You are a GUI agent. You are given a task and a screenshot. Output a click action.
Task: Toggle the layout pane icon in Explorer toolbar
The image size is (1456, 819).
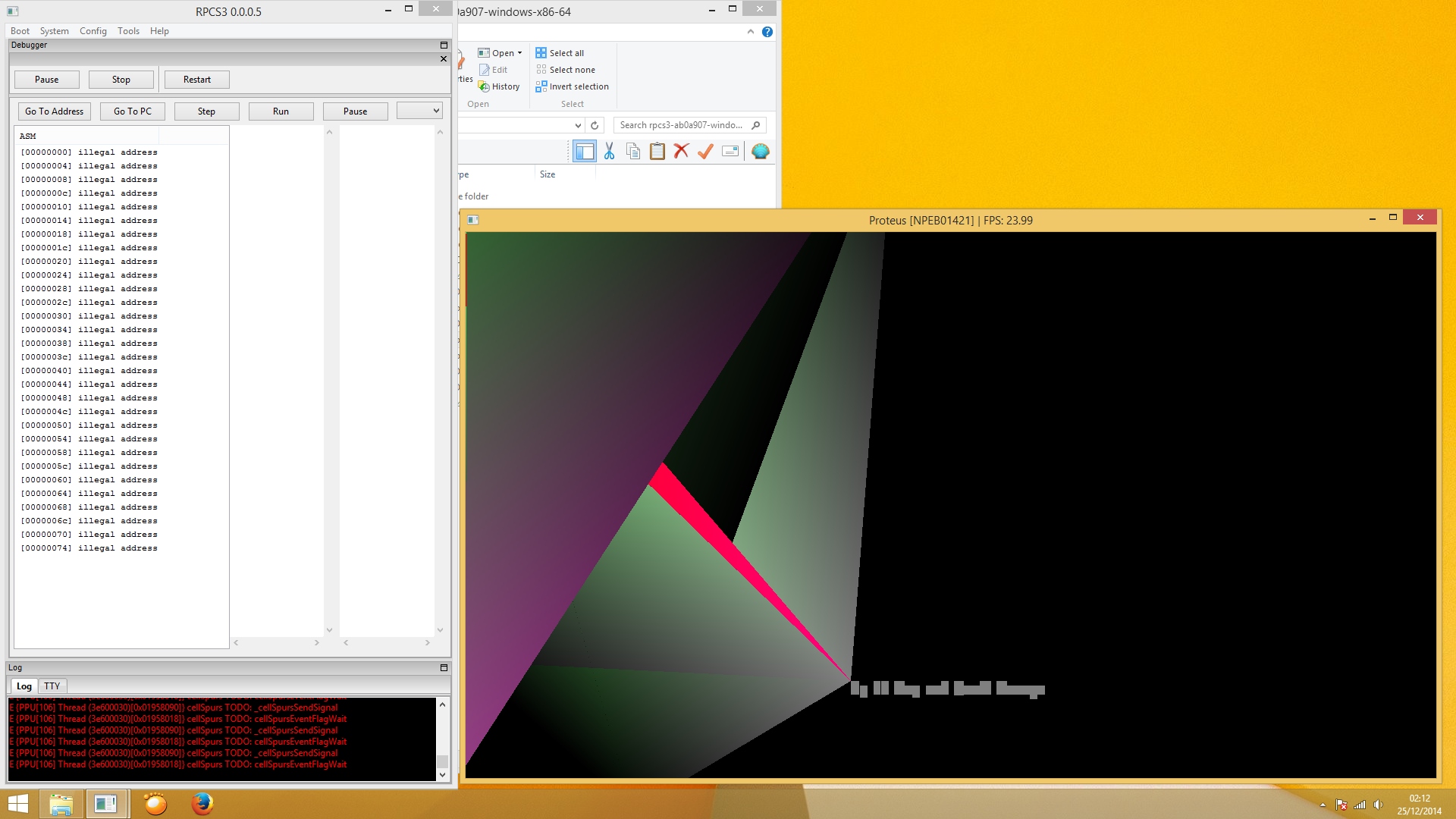pyautogui.click(x=585, y=152)
